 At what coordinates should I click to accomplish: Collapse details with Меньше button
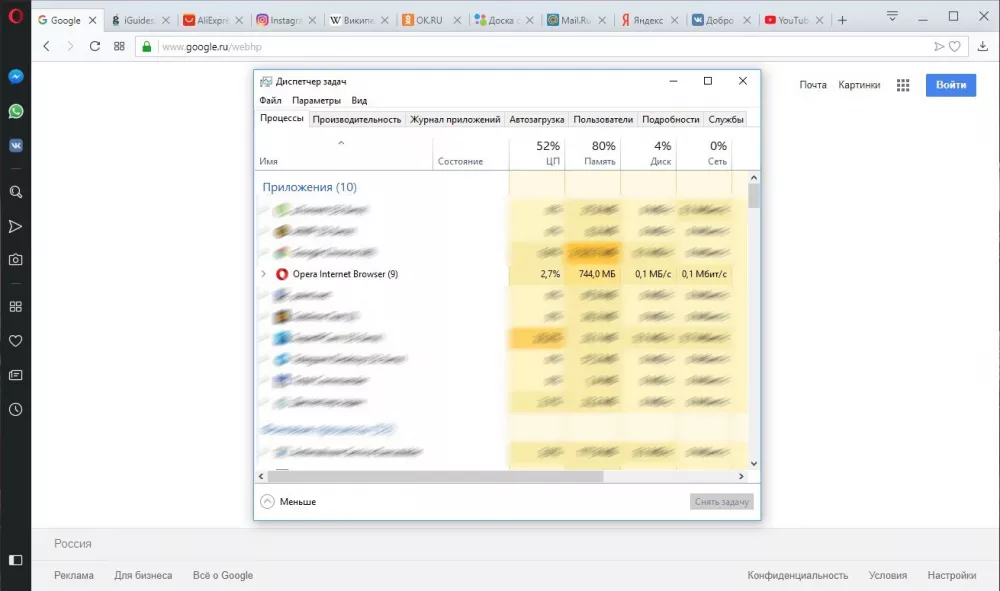(x=288, y=502)
